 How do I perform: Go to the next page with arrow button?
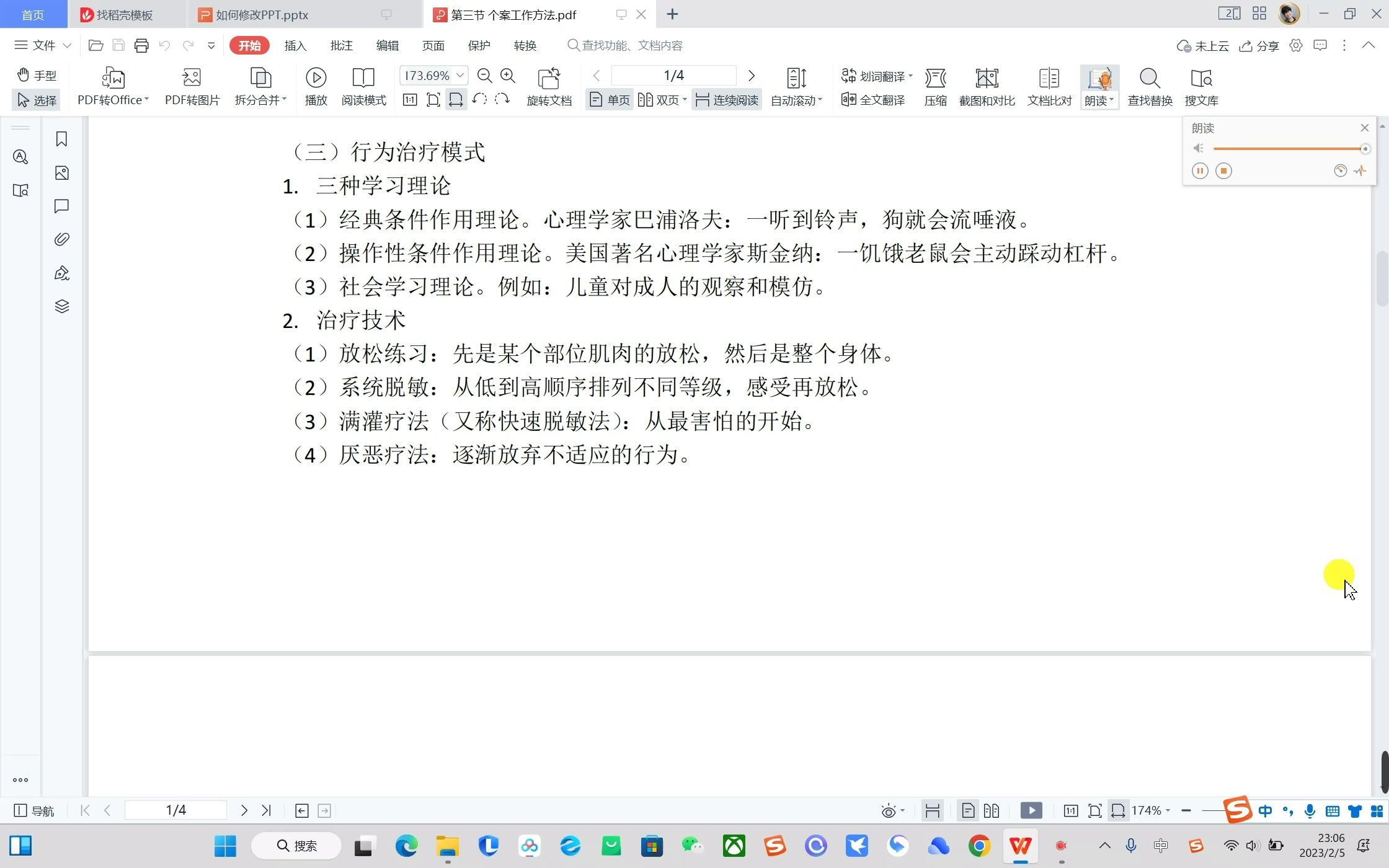coord(752,75)
